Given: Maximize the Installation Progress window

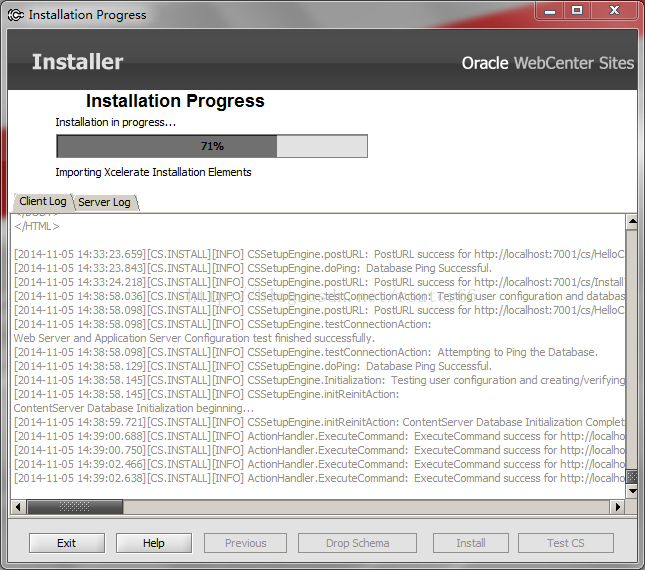Looking at the screenshot, I should pyautogui.click(x=577, y=11).
